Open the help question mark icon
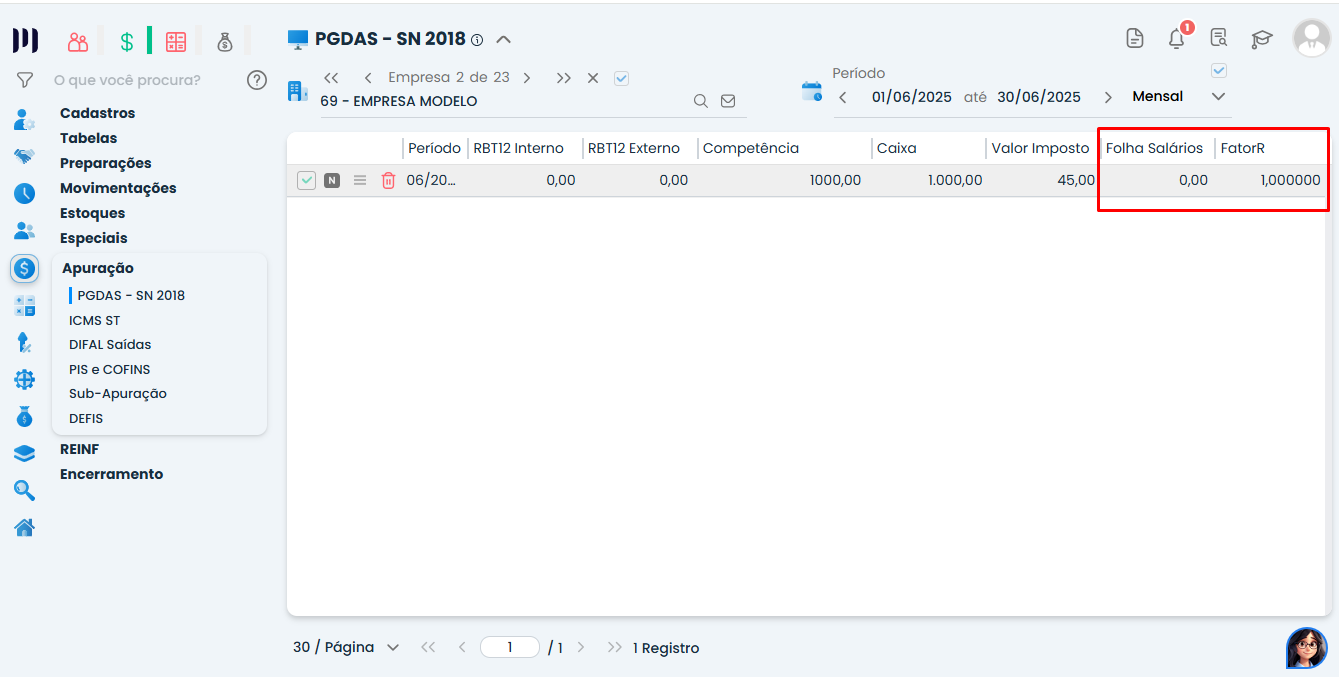Image resolution: width=1339 pixels, height=677 pixels. (x=257, y=80)
